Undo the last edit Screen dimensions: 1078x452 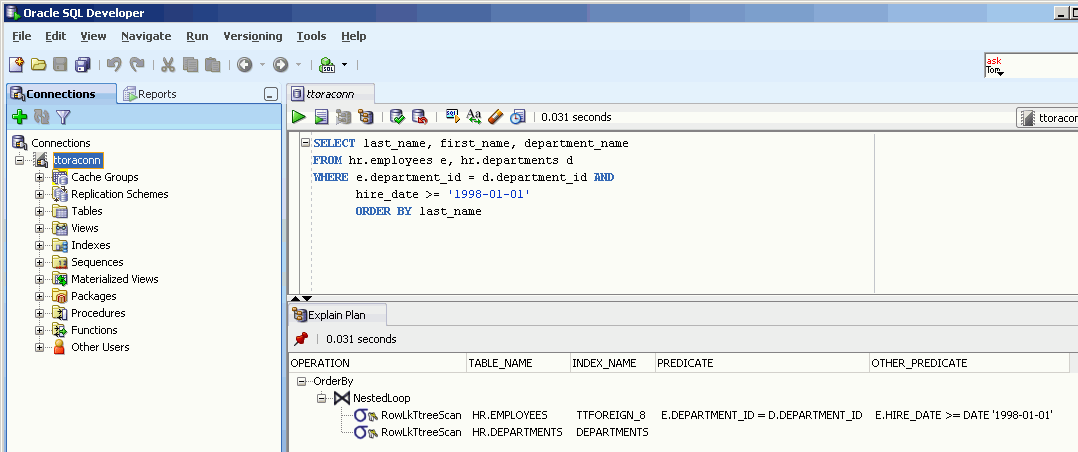[x=114, y=65]
